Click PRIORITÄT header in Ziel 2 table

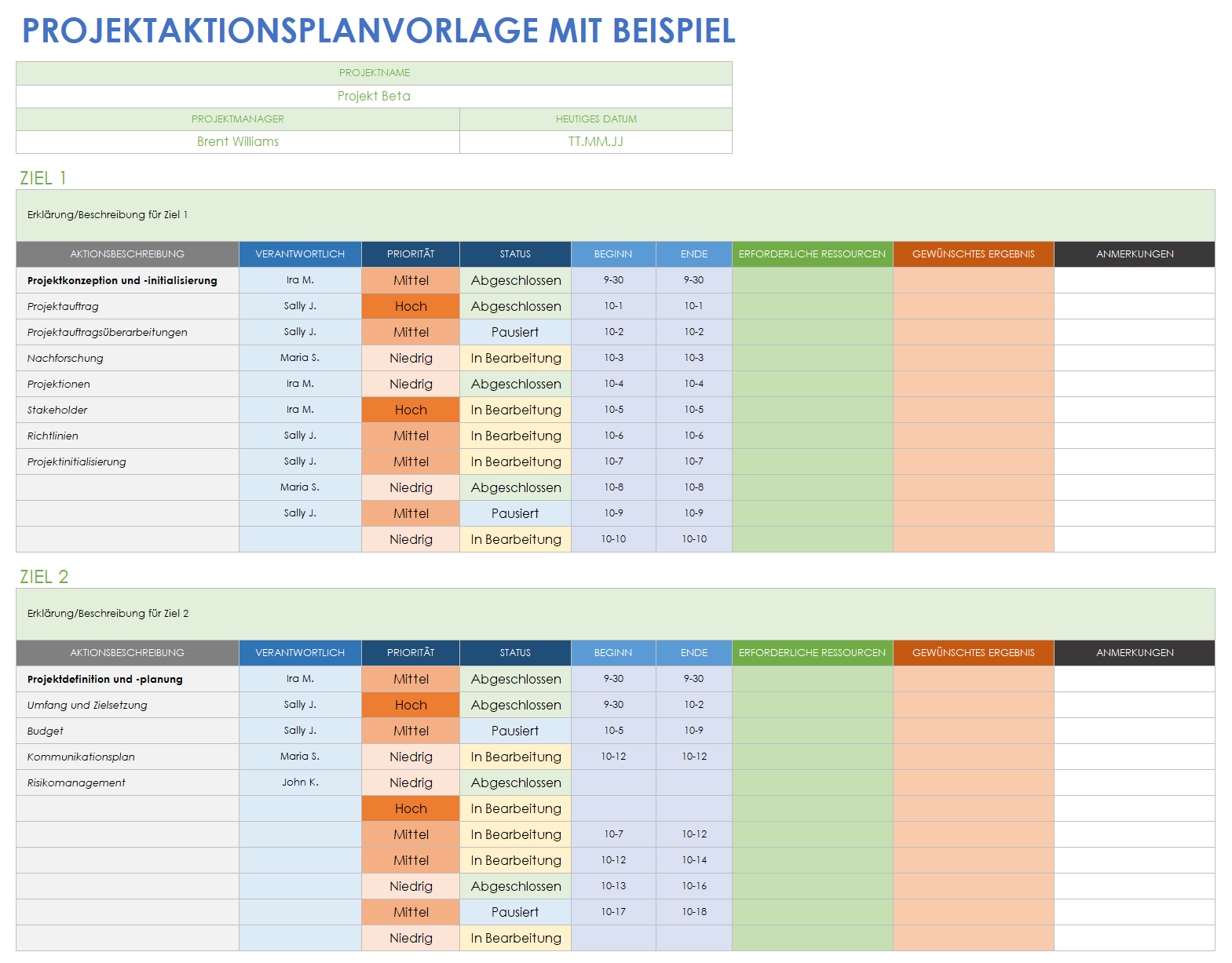coord(411,653)
